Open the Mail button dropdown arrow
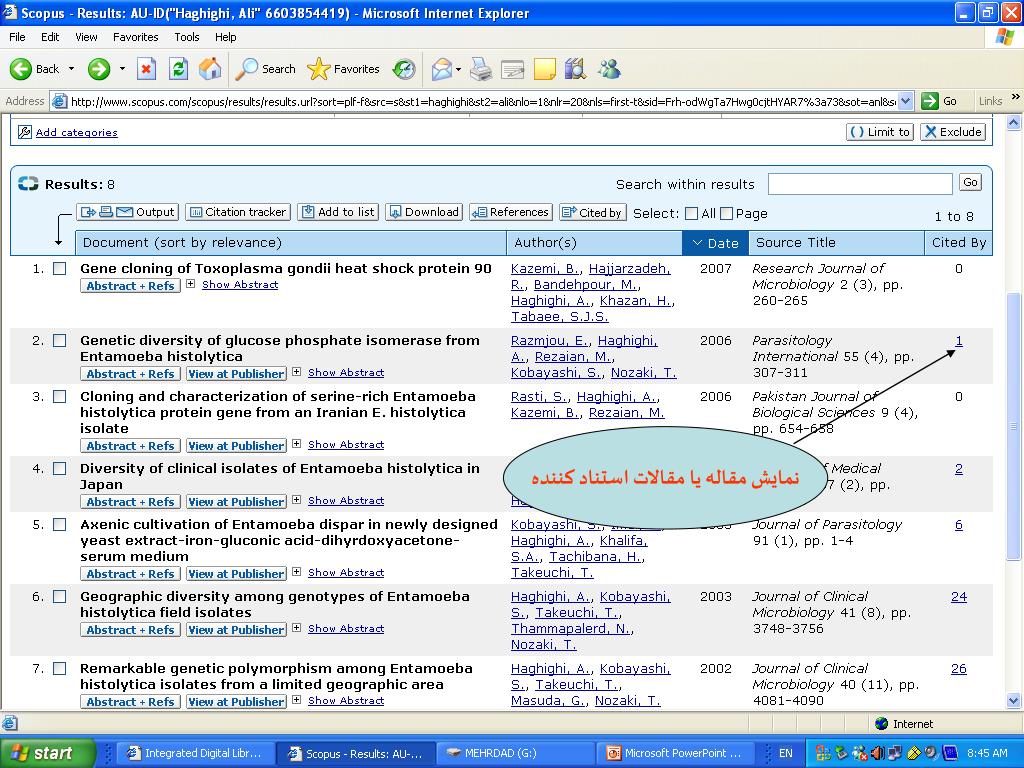This screenshot has width=1024, height=768. (x=458, y=69)
